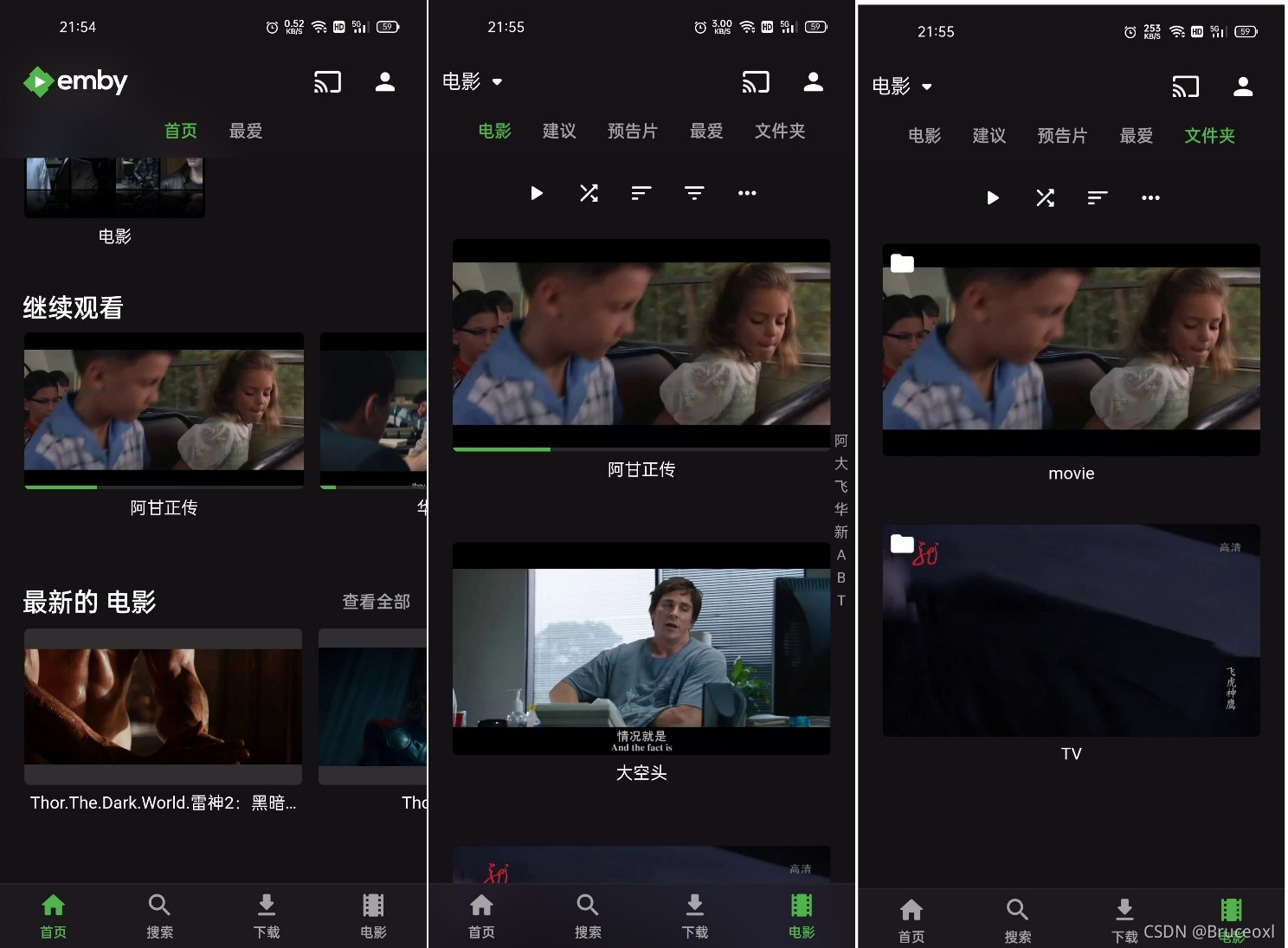Jump to 阿 in the alphabet index
Viewport: 1288px width, 948px height.
tap(841, 441)
